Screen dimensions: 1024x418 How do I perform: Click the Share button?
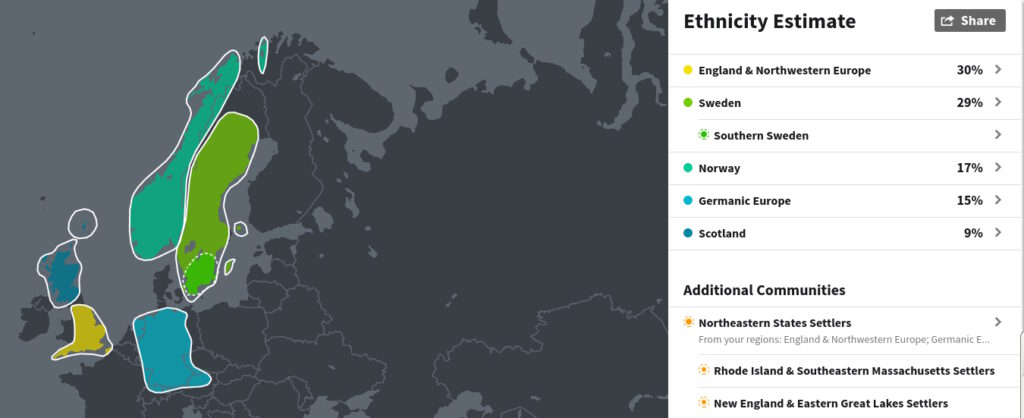[970, 21]
